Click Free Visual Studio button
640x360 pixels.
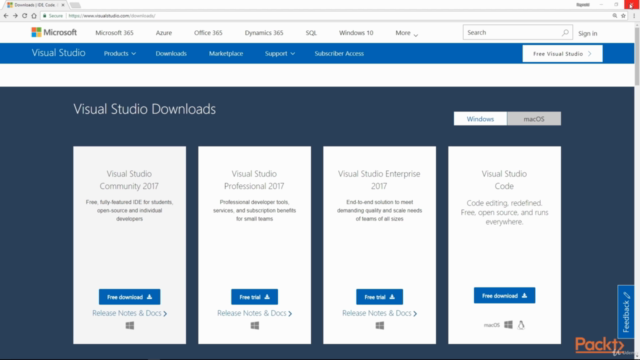coord(562,53)
